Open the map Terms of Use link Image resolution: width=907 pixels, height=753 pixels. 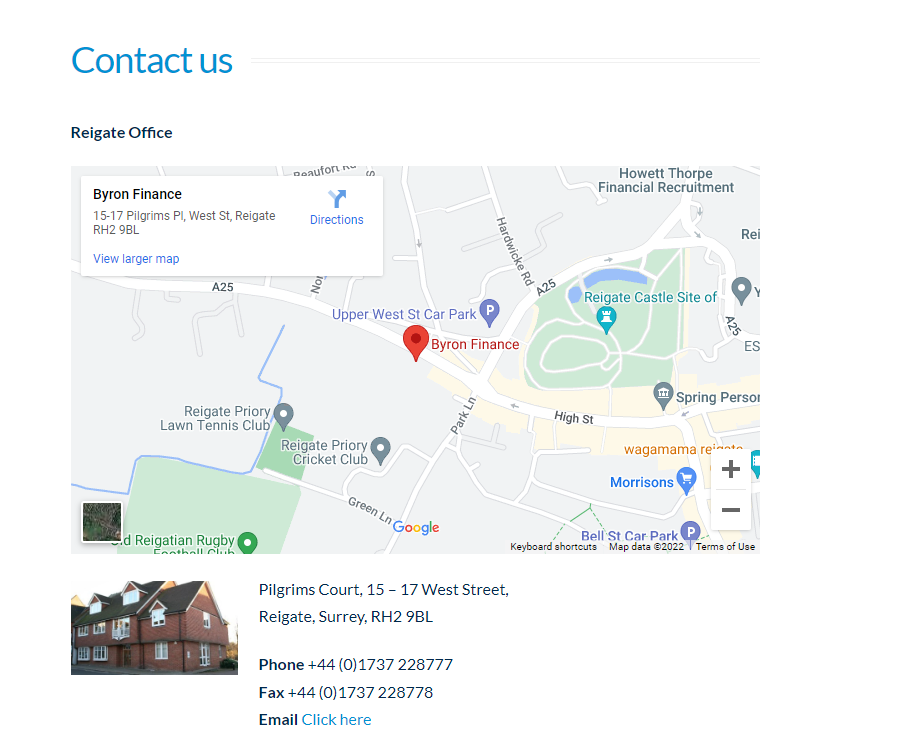(725, 547)
